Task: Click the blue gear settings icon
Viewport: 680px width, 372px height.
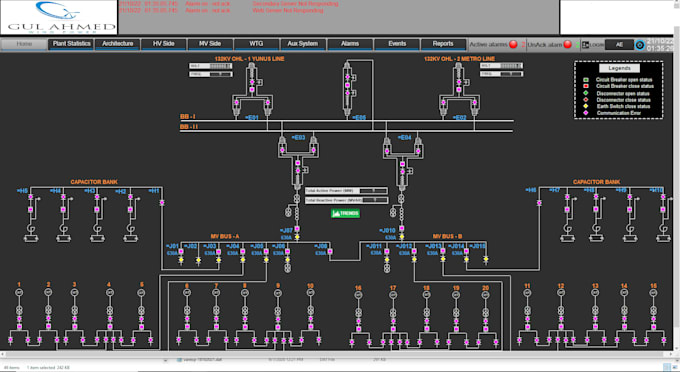Action: (x=640, y=45)
